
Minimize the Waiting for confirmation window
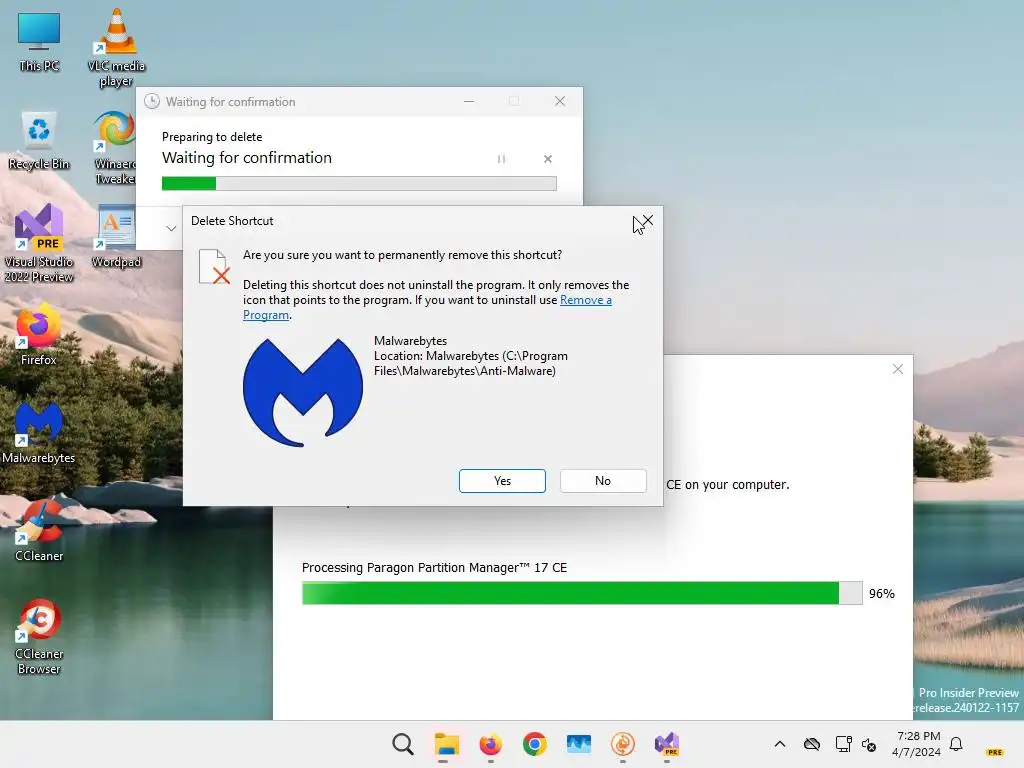point(469,101)
